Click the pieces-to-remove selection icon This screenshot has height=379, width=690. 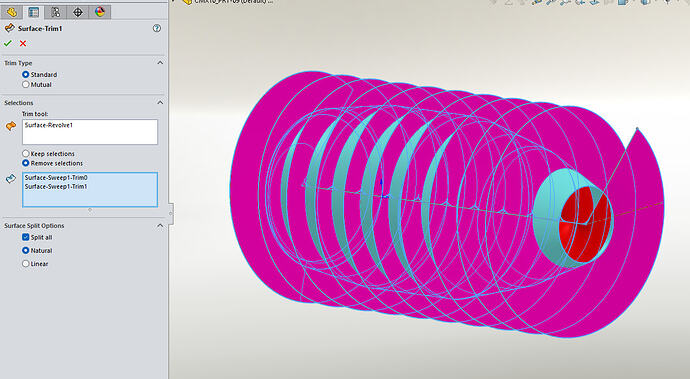pos(11,179)
